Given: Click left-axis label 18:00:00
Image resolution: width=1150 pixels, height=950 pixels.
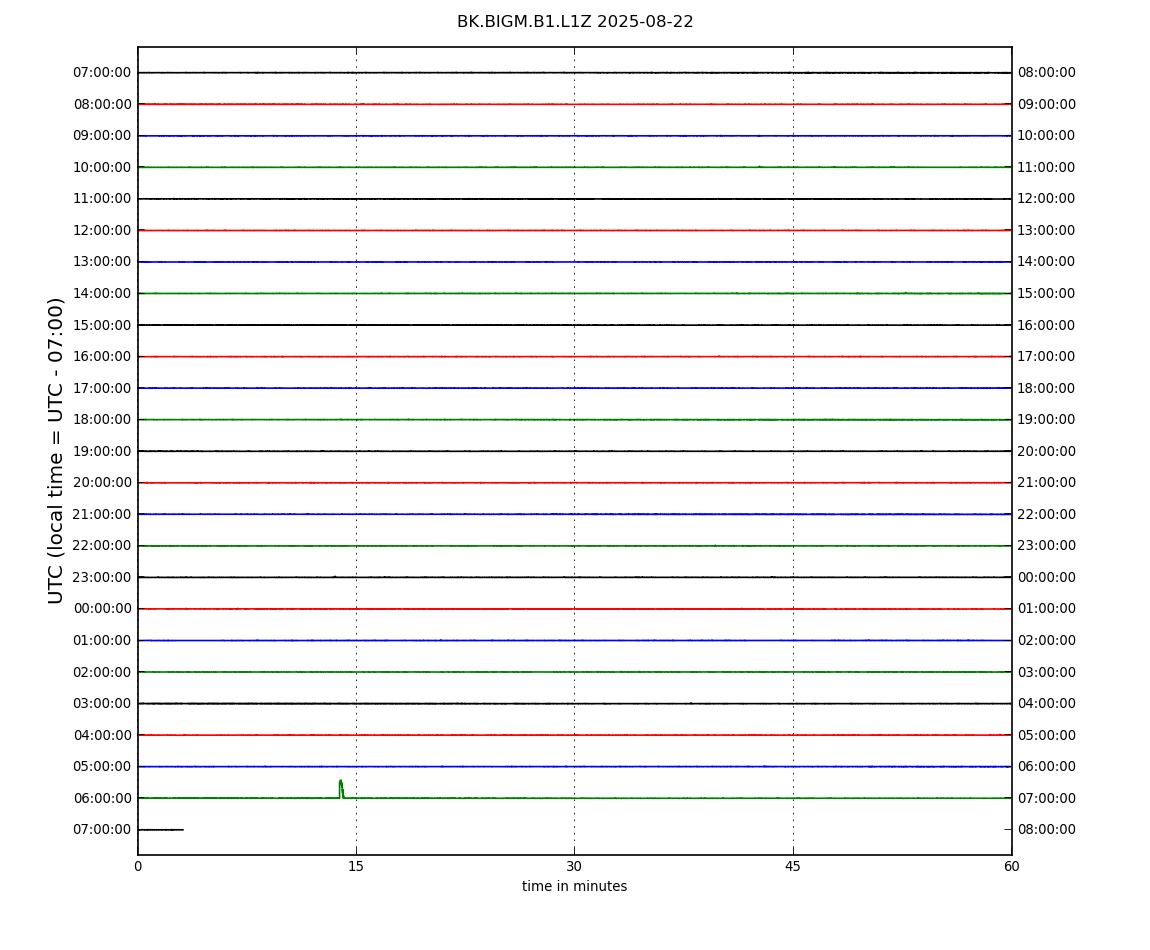Looking at the screenshot, I should coord(103,420).
